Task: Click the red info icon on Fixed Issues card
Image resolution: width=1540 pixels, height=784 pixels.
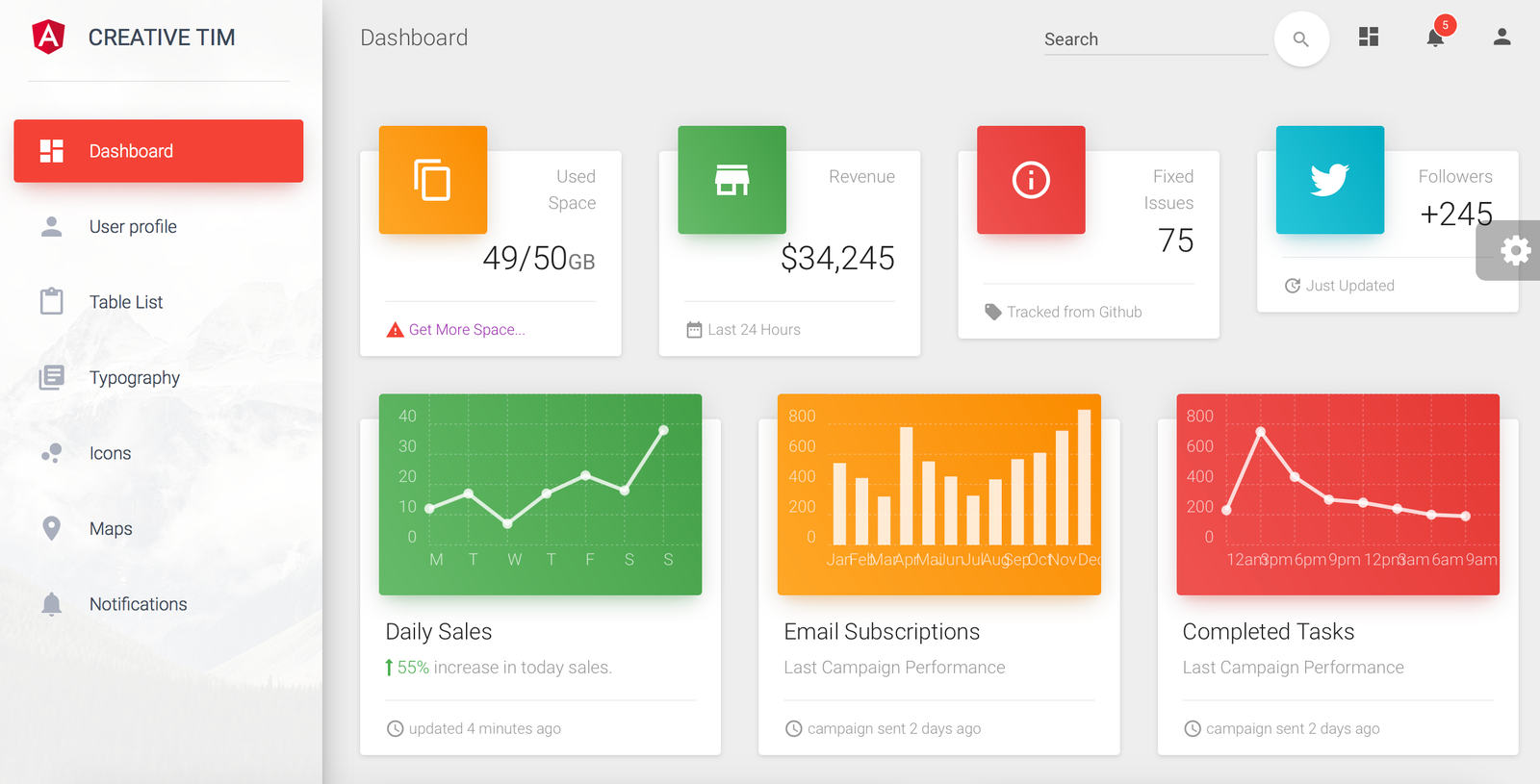Action: pos(1031,180)
